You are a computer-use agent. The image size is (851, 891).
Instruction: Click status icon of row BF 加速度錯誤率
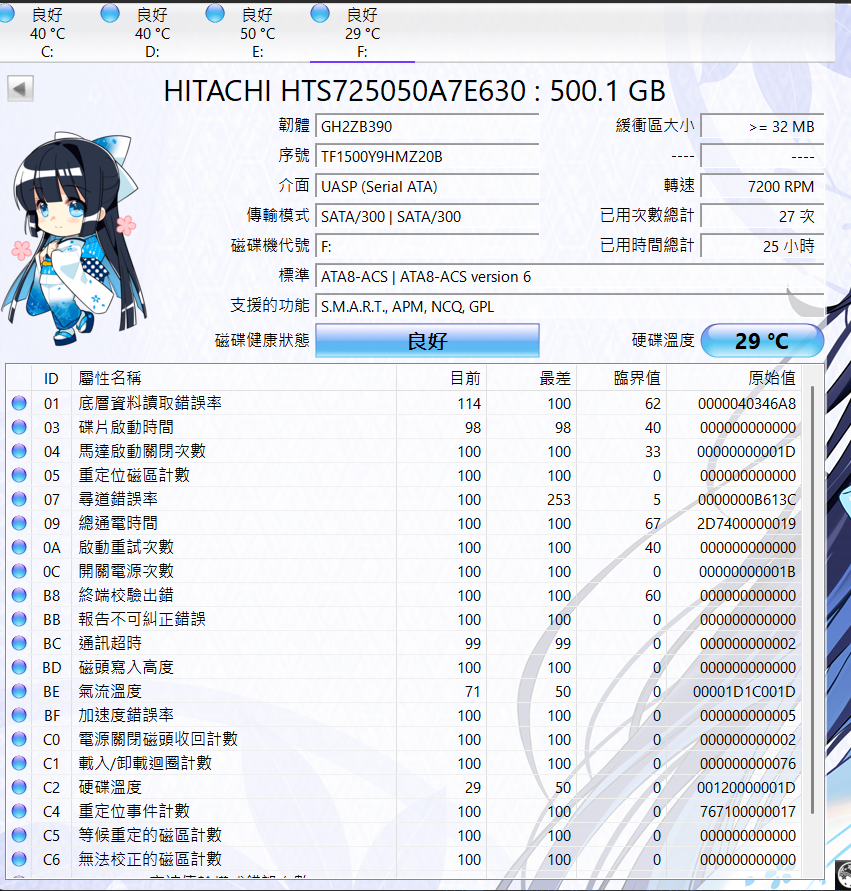coord(19,715)
